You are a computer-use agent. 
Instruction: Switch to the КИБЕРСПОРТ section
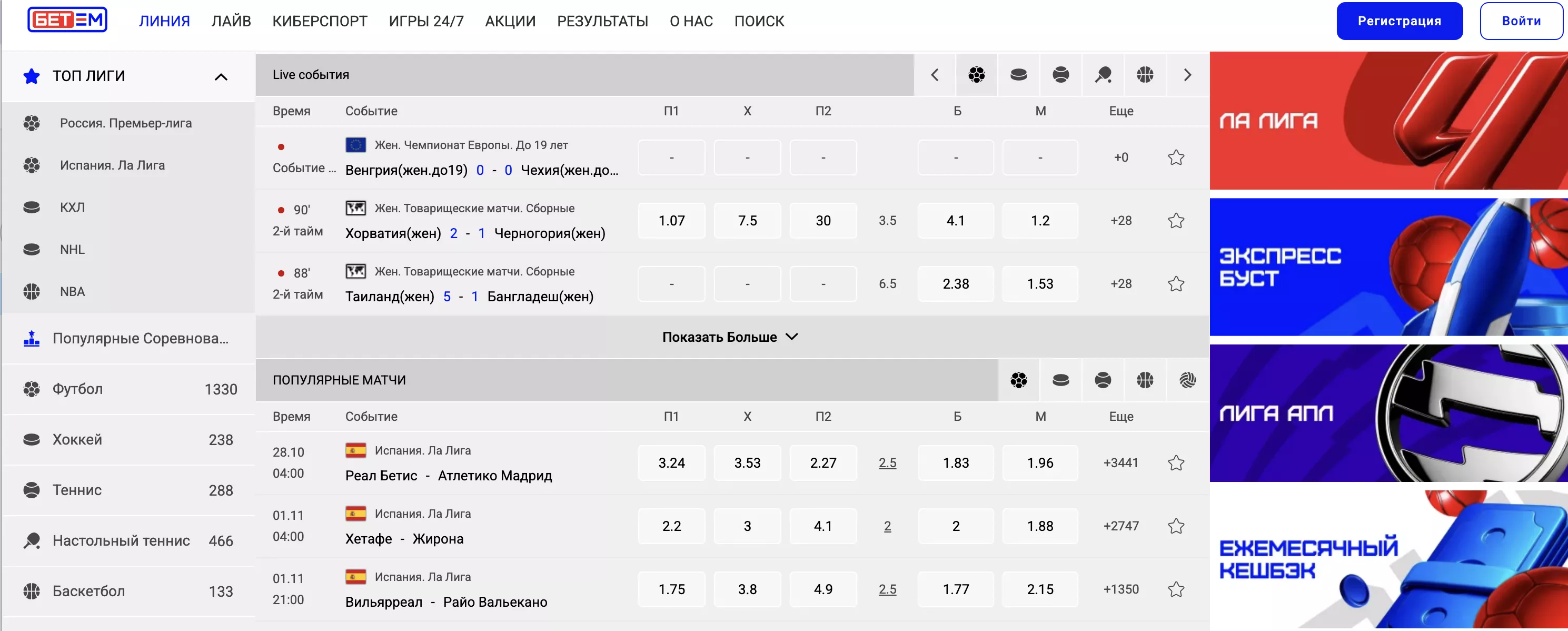[x=320, y=20]
